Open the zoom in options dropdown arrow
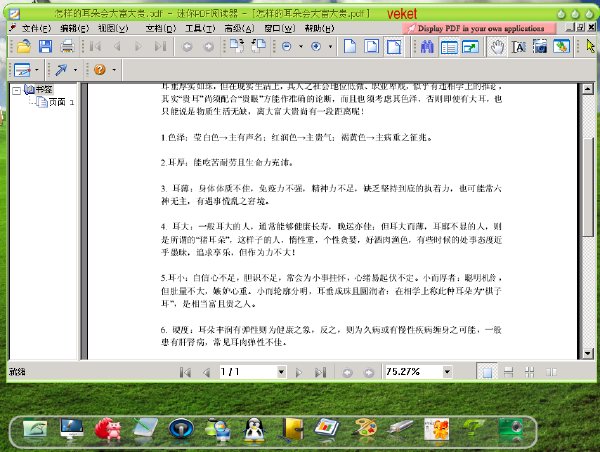The height and width of the screenshot is (452, 600). [330, 47]
